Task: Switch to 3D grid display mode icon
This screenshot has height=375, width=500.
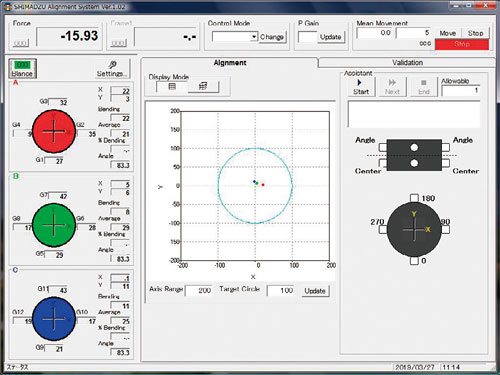Action: pos(203,87)
